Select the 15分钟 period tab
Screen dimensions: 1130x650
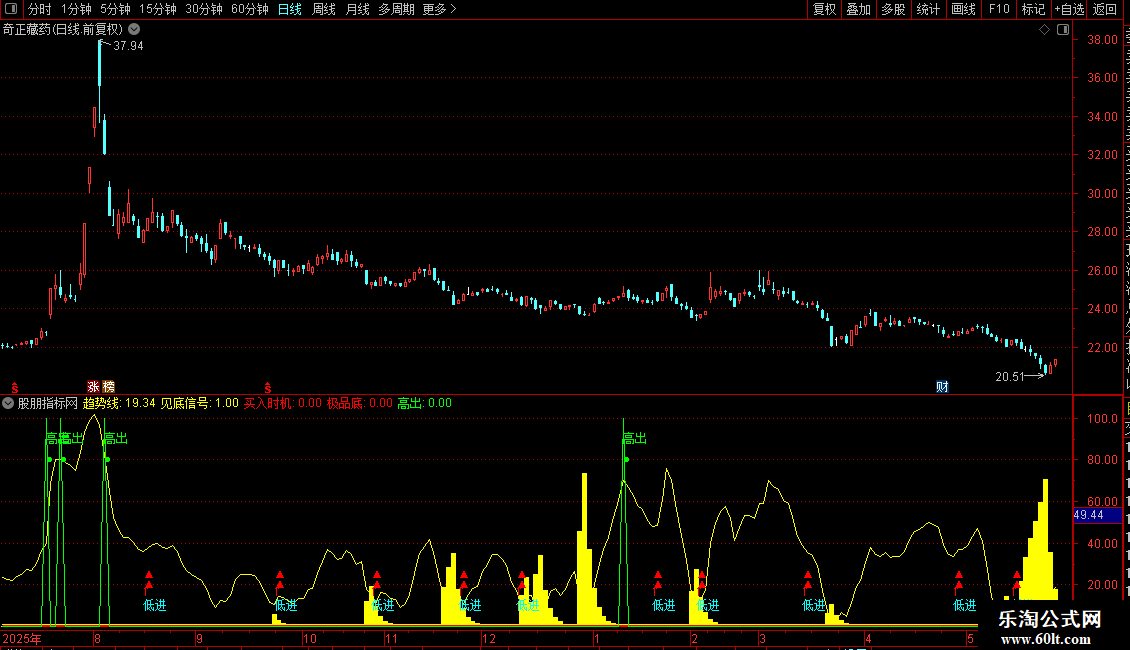[157, 9]
